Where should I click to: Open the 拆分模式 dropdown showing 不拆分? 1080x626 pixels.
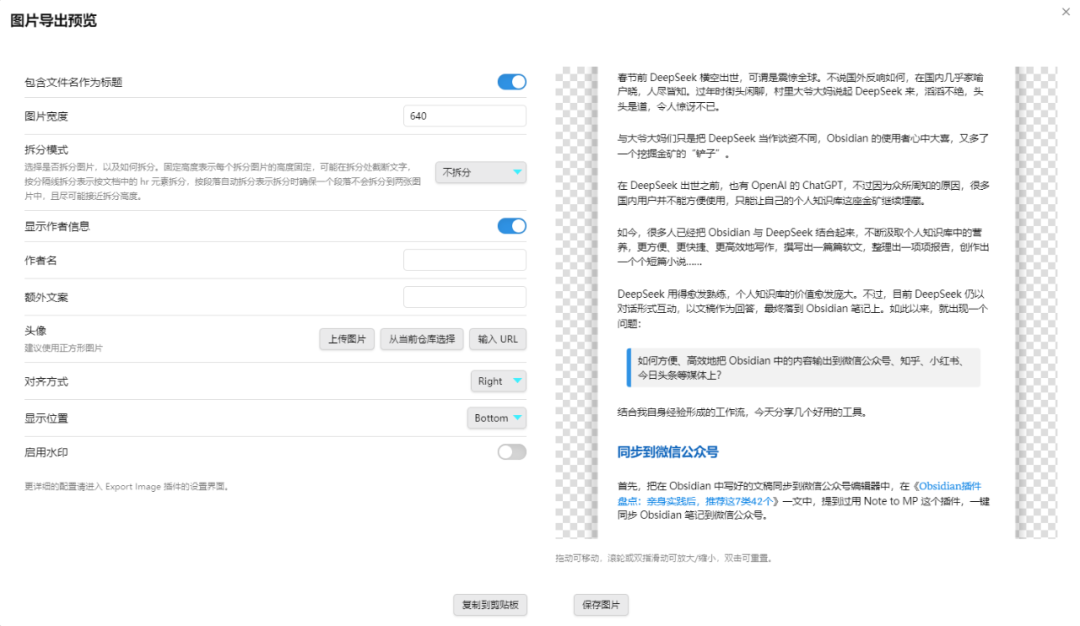click(481, 172)
